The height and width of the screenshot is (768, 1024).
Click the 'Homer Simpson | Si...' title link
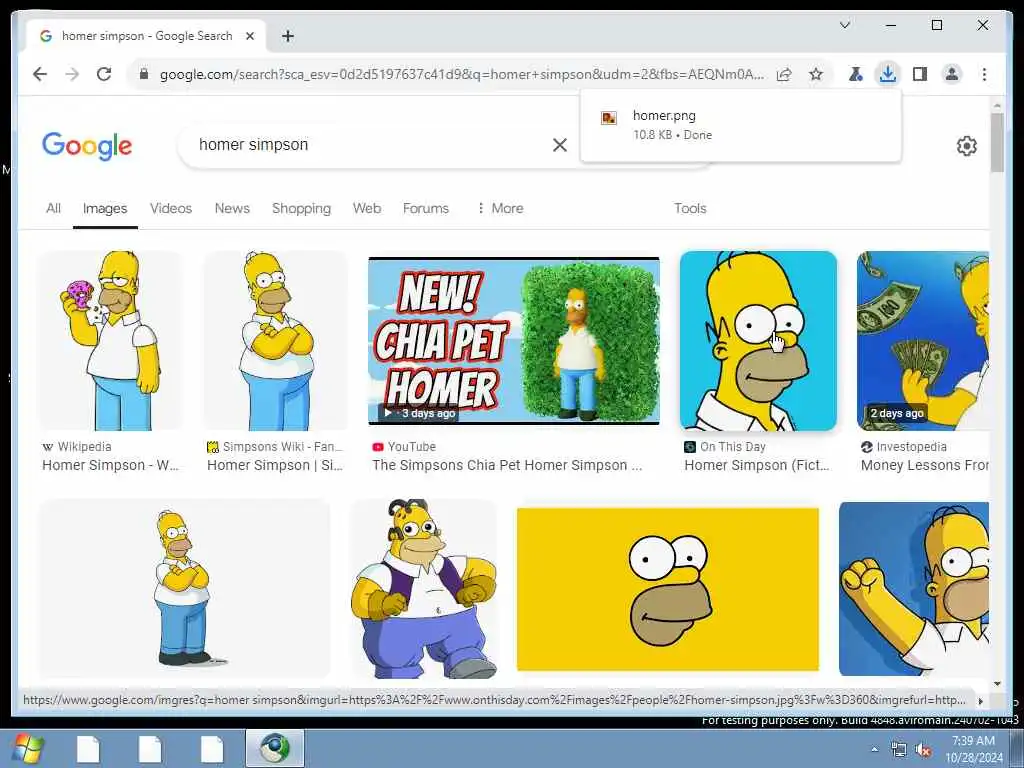tap(275, 465)
